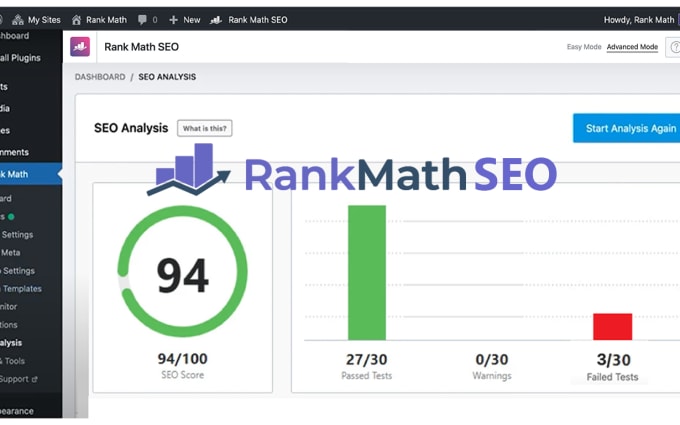Click the SEO ANALYSIS breadcrumb

(x=167, y=77)
